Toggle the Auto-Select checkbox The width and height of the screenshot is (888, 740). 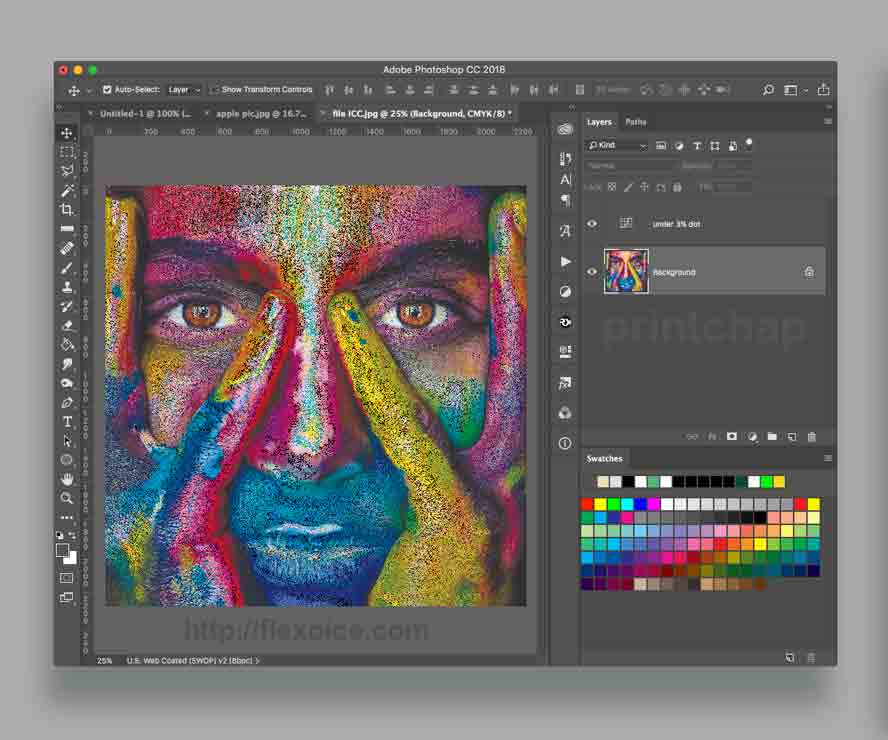tap(107, 90)
